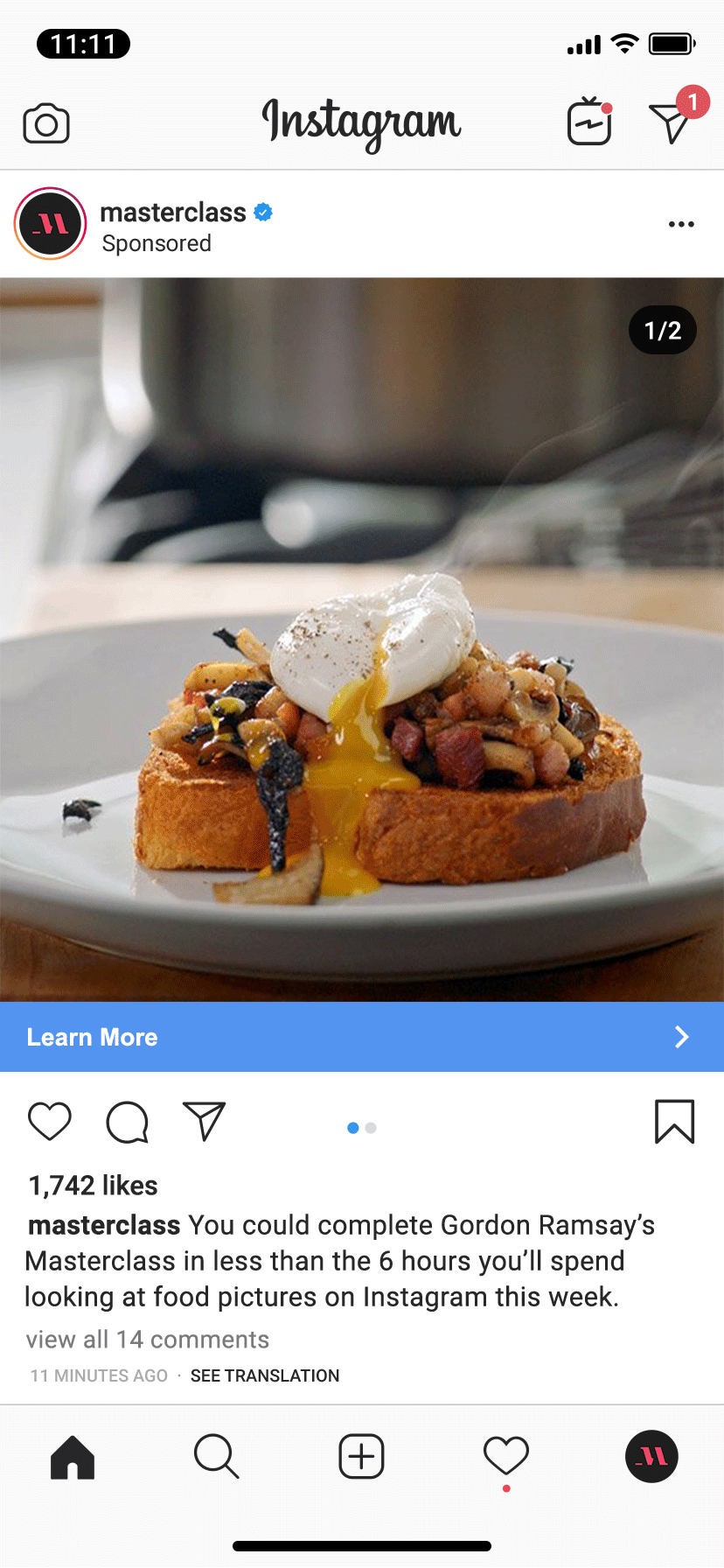
Task: Tap the comment speech bubble icon
Action: [x=128, y=1122]
